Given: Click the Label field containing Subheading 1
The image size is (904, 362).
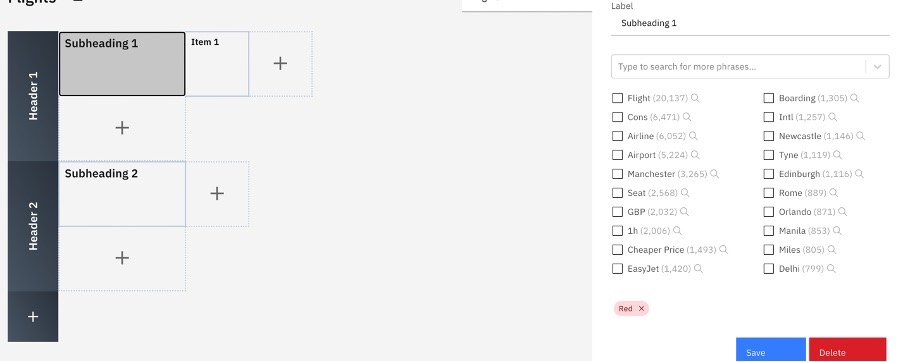Looking at the screenshot, I should point(750,24).
